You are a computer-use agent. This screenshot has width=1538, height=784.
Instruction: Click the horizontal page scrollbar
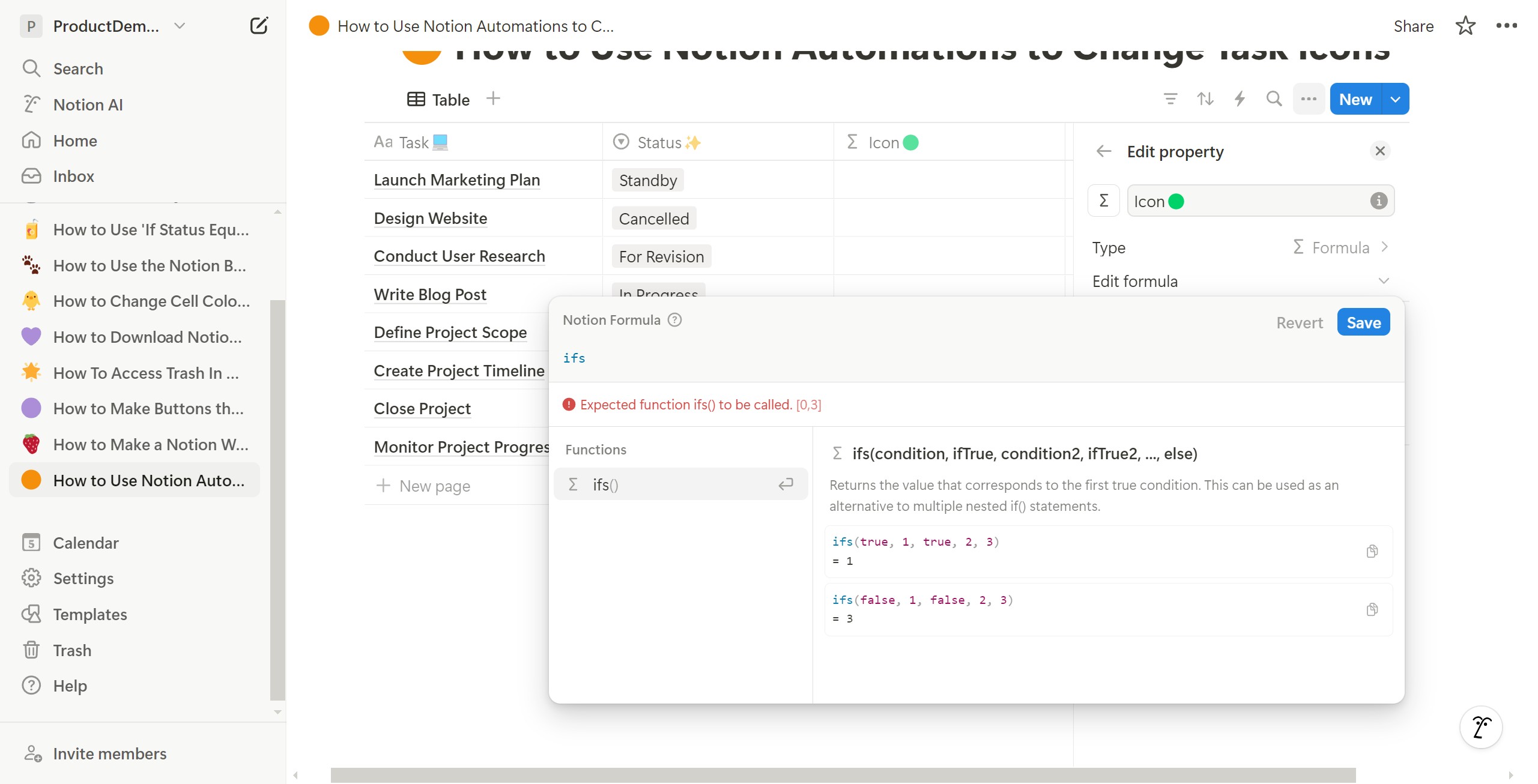pos(843,775)
